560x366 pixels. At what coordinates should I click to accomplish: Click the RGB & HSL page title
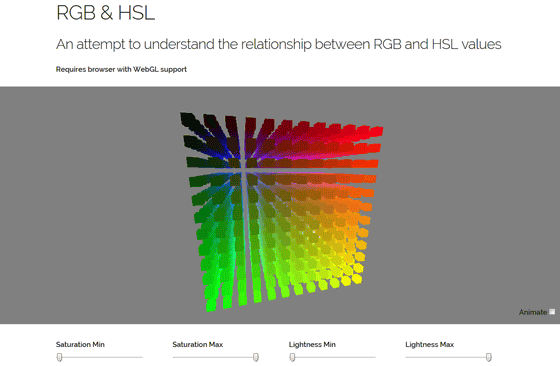point(105,13)
